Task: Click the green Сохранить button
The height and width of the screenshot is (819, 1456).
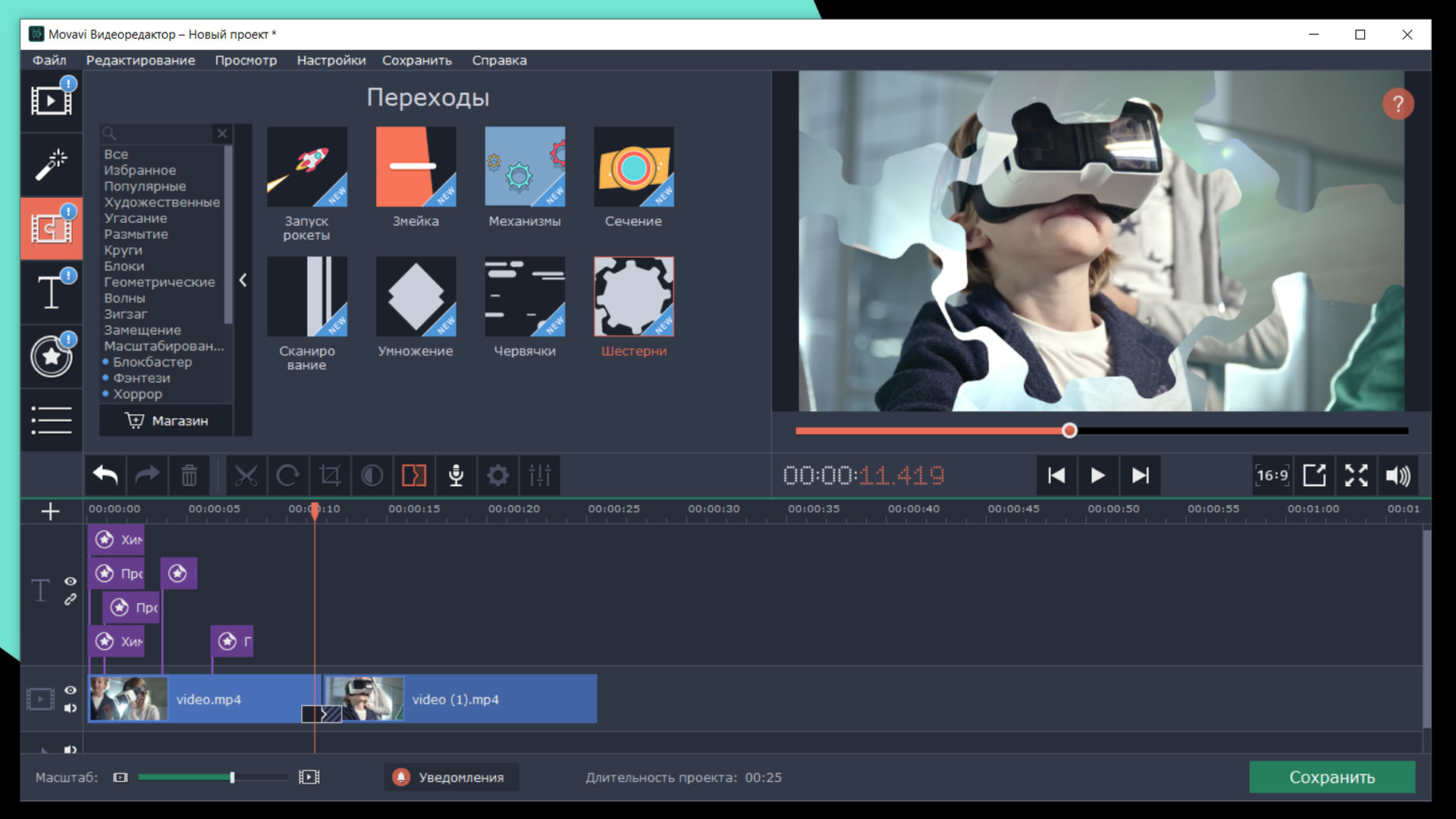Action: click(1332, 777)
